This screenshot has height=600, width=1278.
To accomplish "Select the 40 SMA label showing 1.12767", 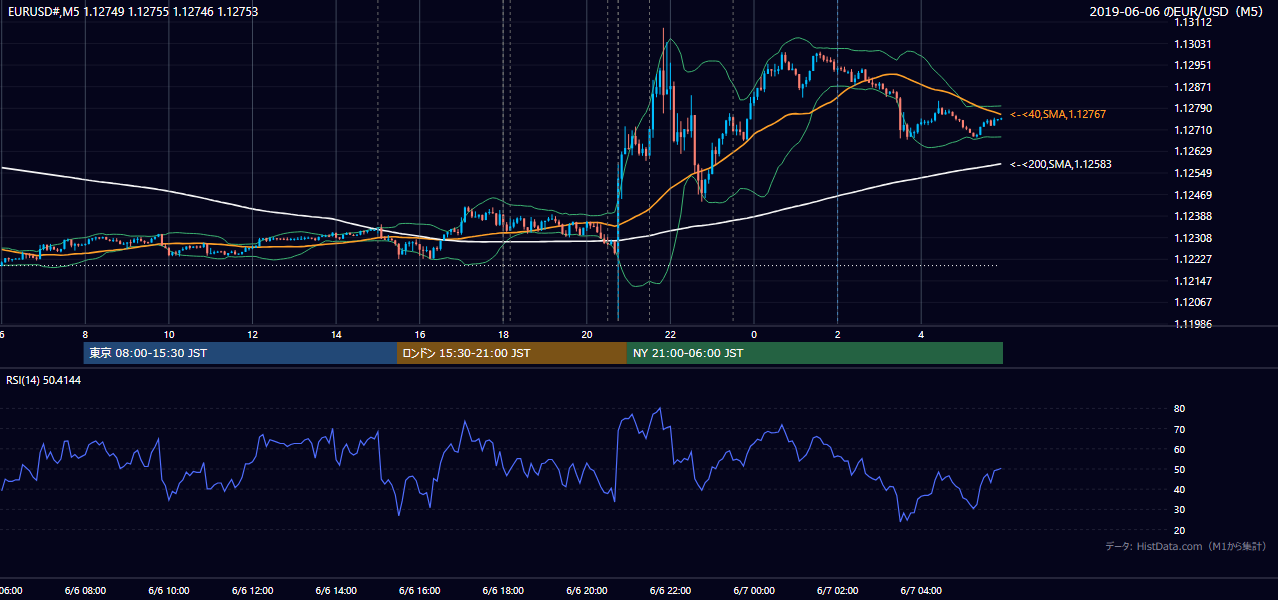I will 1058,115.
